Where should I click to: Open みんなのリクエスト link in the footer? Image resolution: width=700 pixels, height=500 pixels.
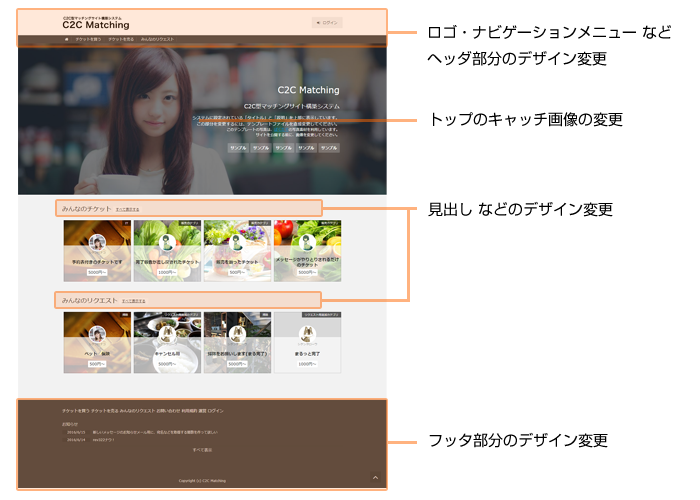coord(137,411)
